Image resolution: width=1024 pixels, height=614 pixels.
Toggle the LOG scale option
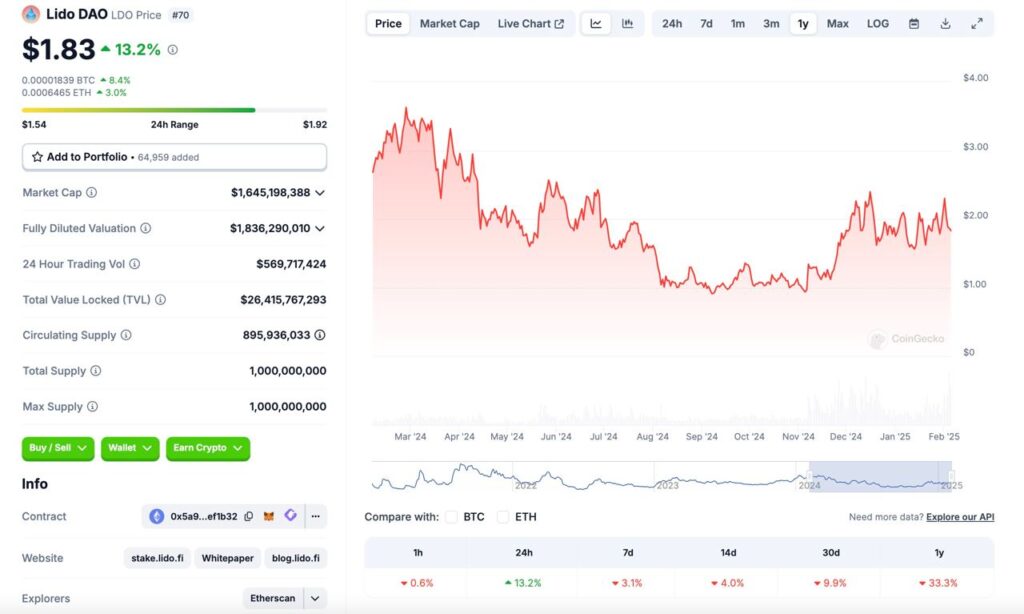pyautogui.click(x=878, y=24)
